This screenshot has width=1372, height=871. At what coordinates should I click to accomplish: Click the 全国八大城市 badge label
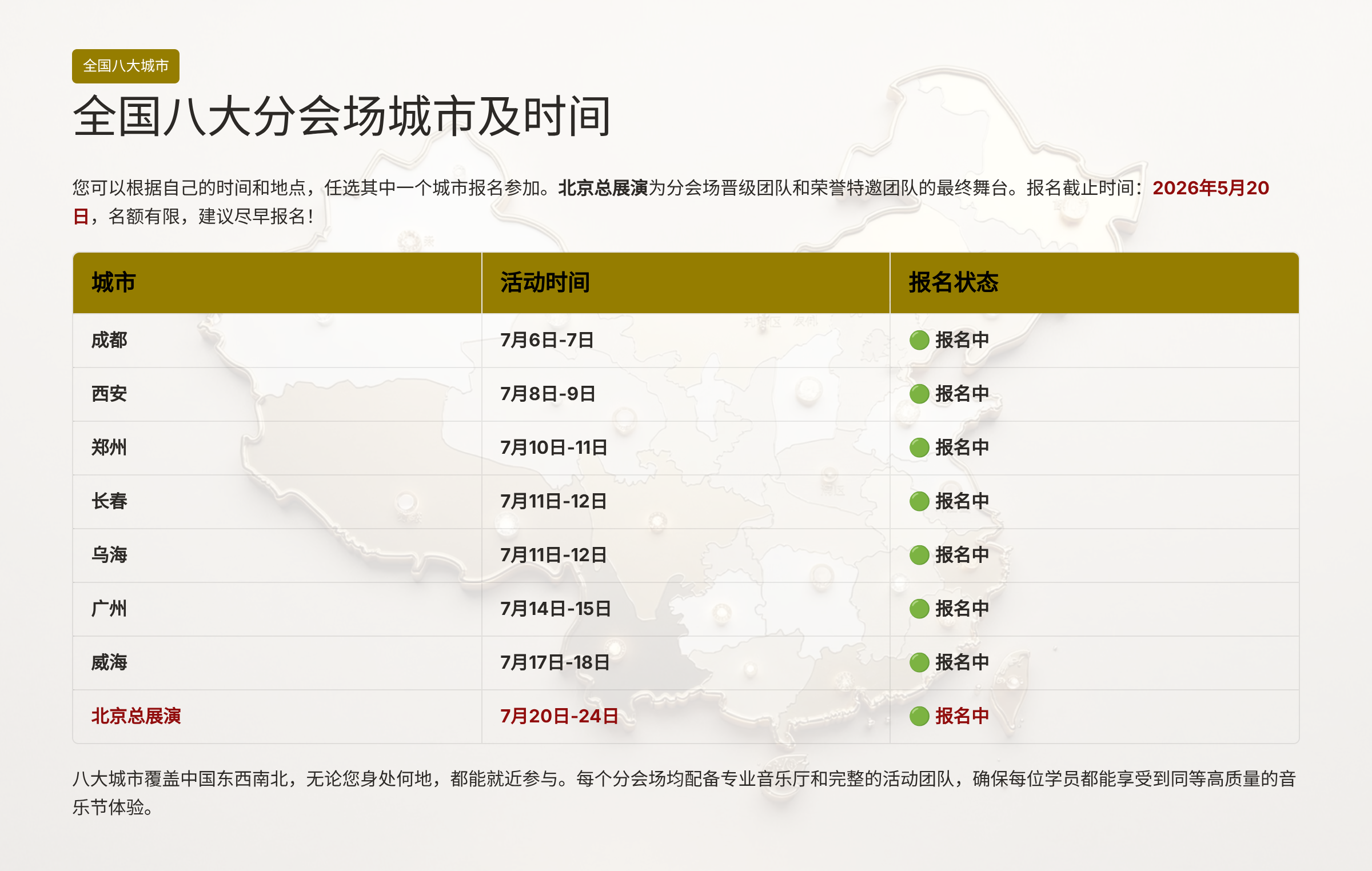pyautogui.click(x=126, y=66)
